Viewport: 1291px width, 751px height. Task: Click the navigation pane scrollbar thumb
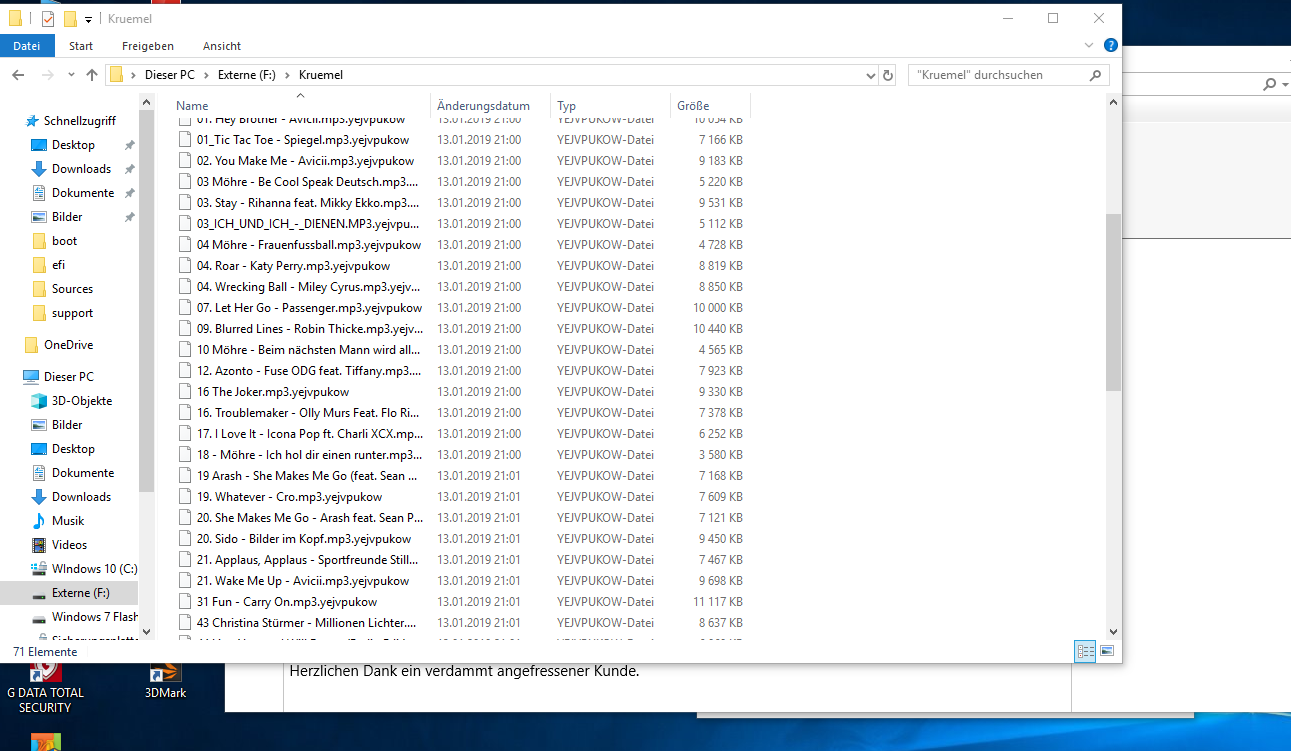[x=147, y=300]
